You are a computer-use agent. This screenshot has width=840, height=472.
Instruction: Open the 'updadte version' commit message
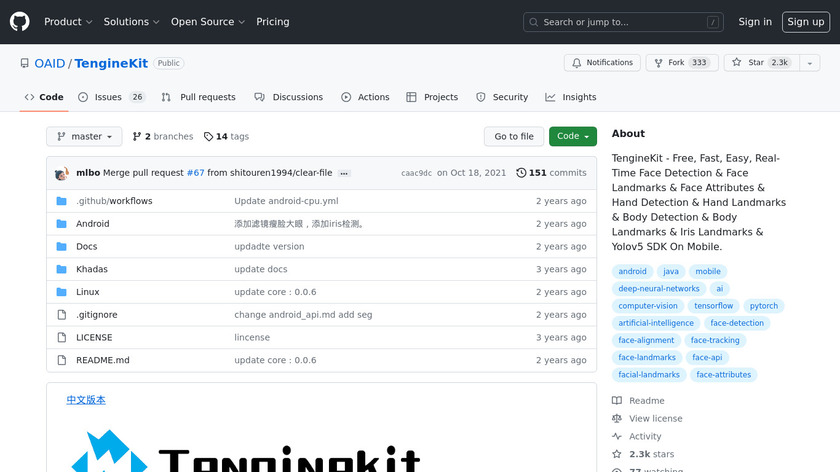[x=269, y=246]
